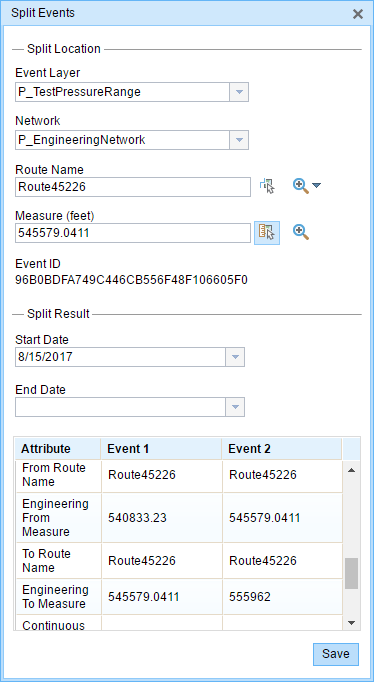The height and width of the screenshot is (682, 374).
Task: Click the From Route Name attribute label
Action: tap(54, 475)
